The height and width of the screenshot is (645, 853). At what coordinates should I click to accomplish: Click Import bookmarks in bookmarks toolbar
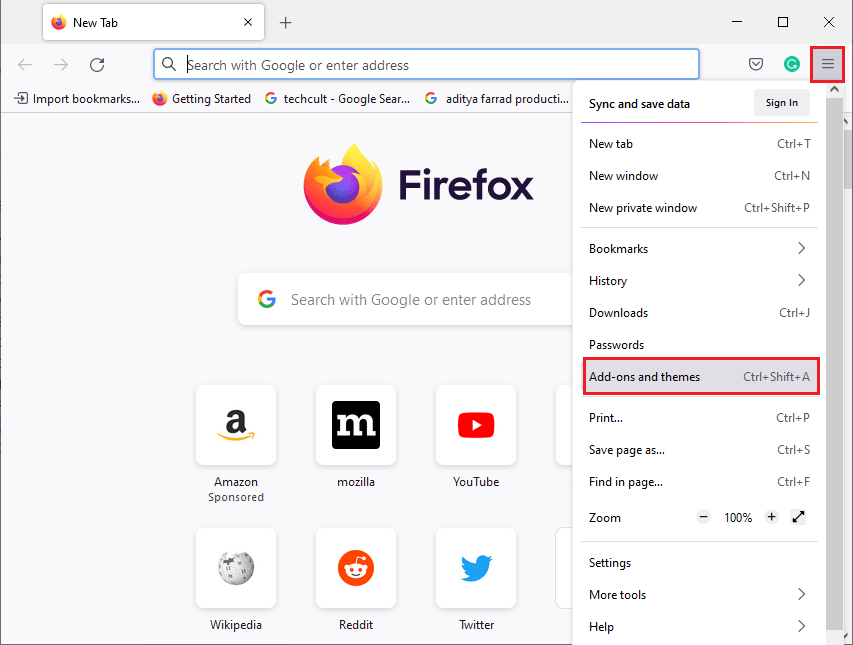(x=77, y=98)
